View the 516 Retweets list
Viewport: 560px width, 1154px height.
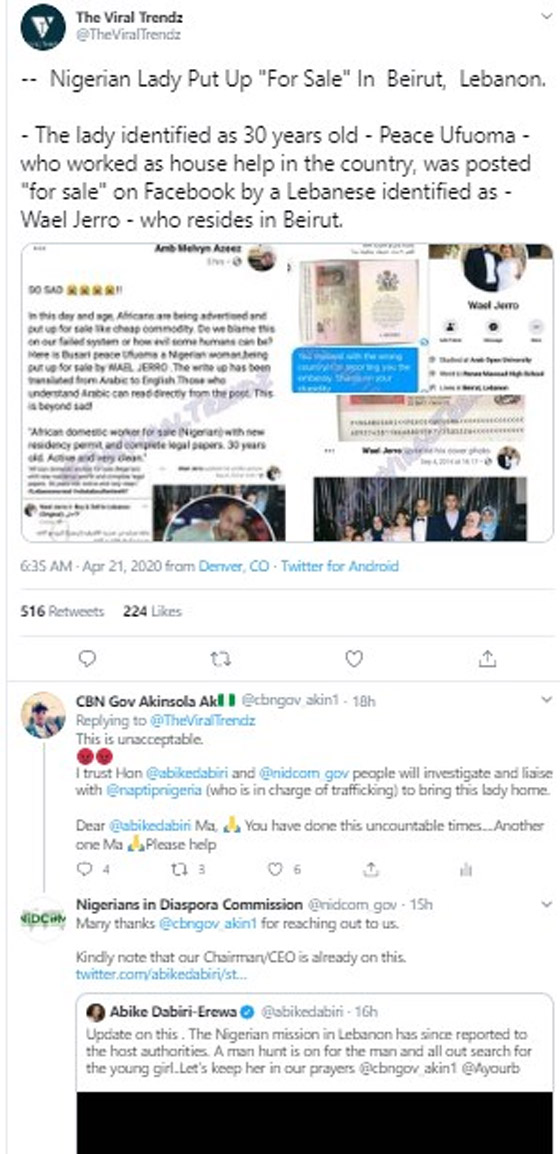[62, 612]
